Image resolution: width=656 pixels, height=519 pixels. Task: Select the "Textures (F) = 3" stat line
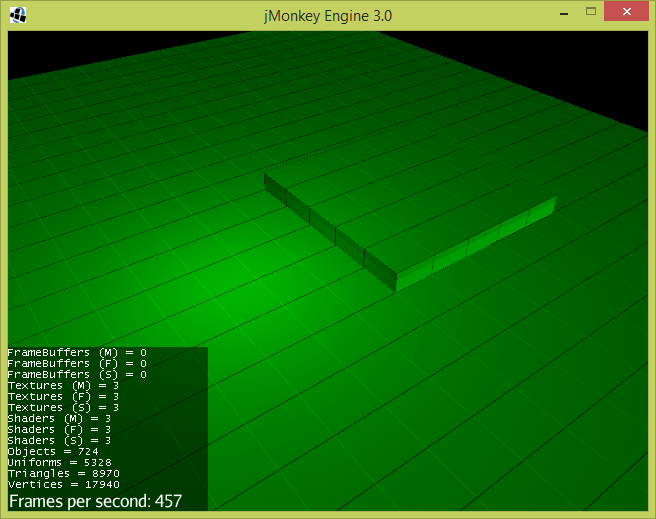64,396
